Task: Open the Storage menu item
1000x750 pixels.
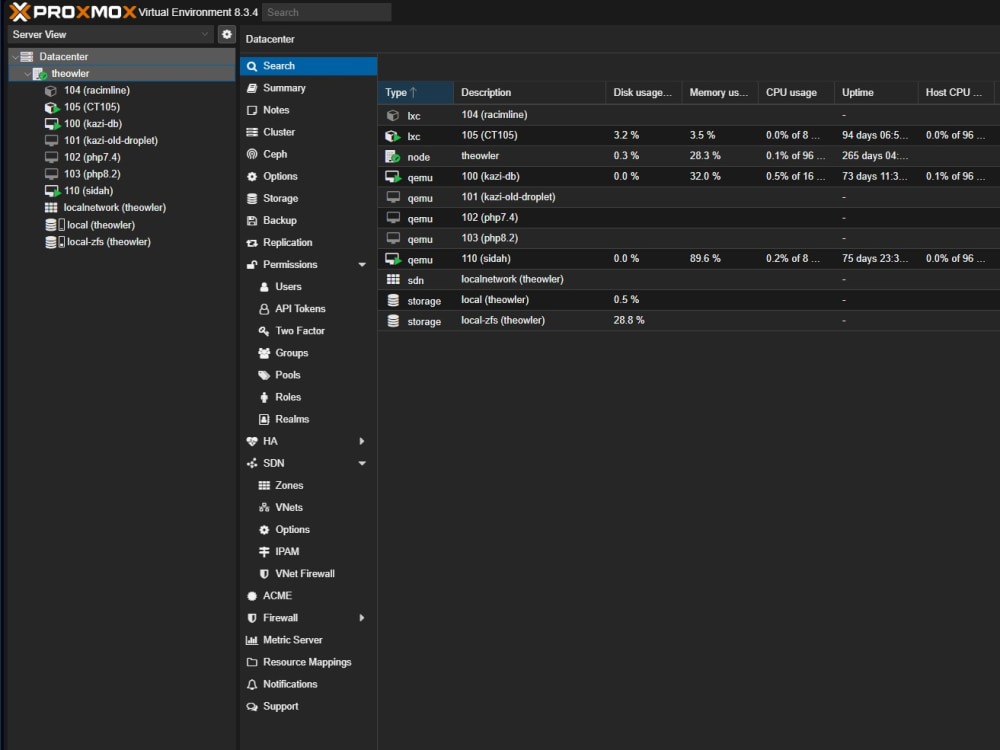Action: pos(309,198)
